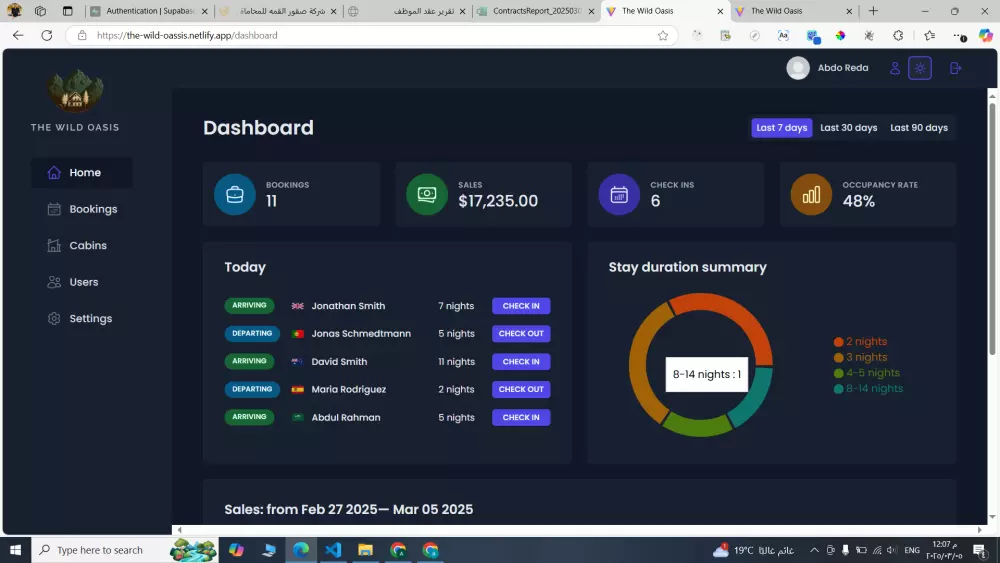
Task: Click the ARRIVING tag for David Smith
Action: coord(249,361)
